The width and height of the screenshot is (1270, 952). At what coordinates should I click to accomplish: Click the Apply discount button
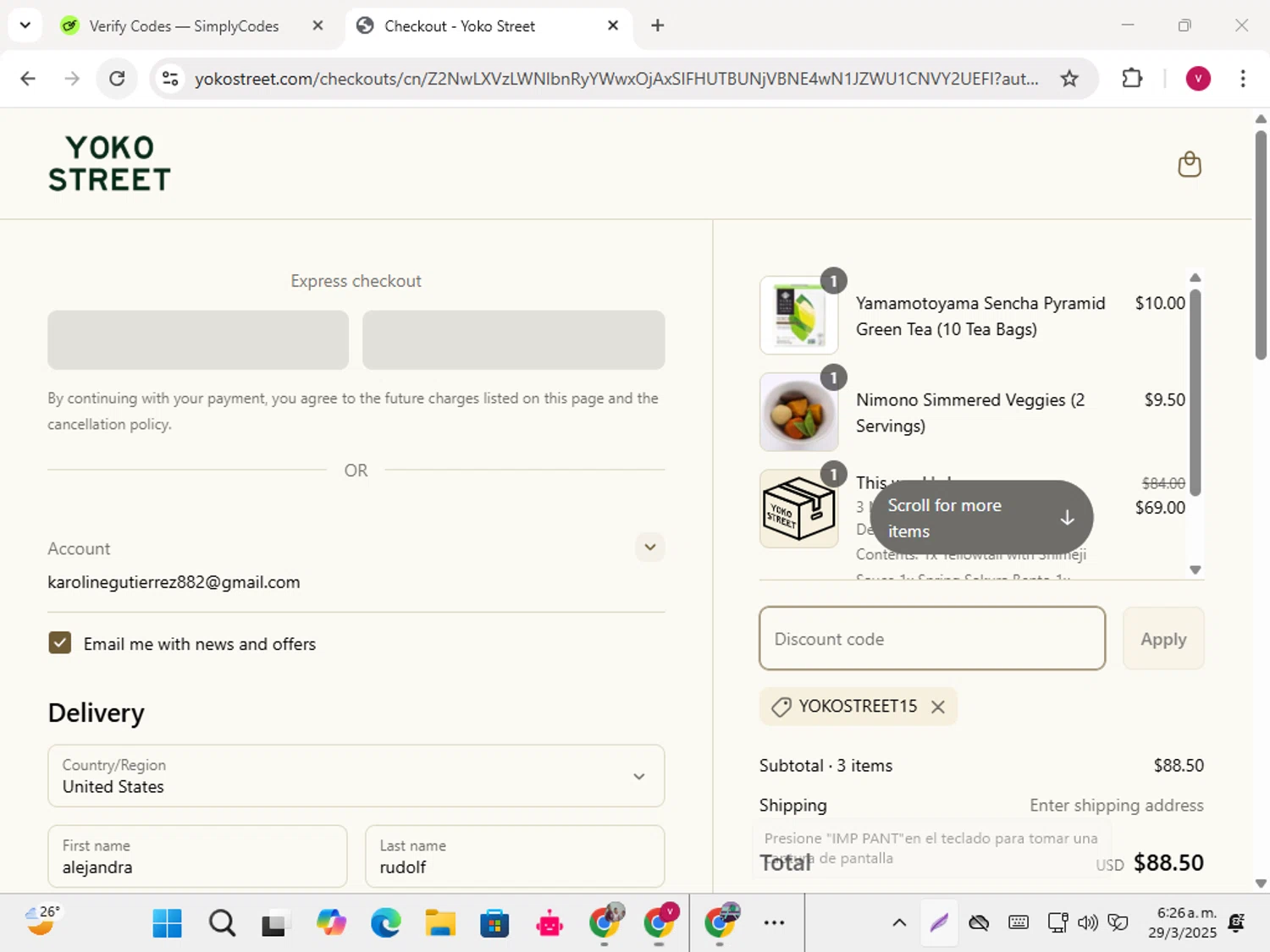point(1163,638)
